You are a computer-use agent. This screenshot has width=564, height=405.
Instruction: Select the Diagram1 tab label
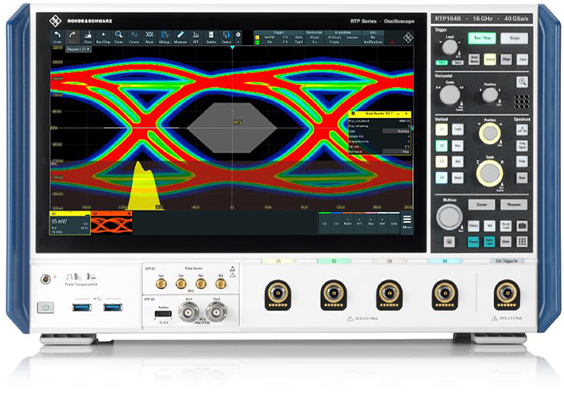78,49
